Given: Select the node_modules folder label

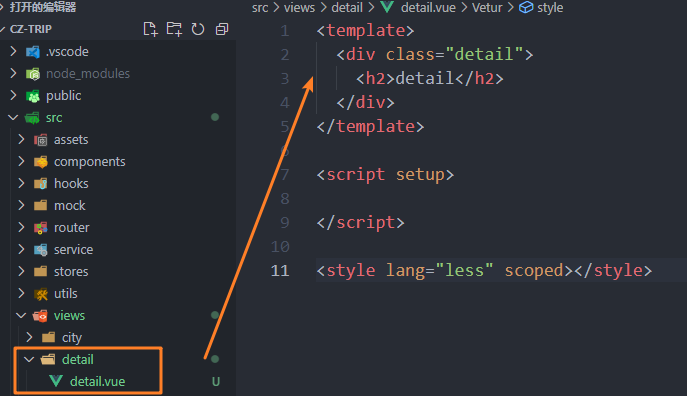Looking at the screenshot, I should (x=88, y=74).
